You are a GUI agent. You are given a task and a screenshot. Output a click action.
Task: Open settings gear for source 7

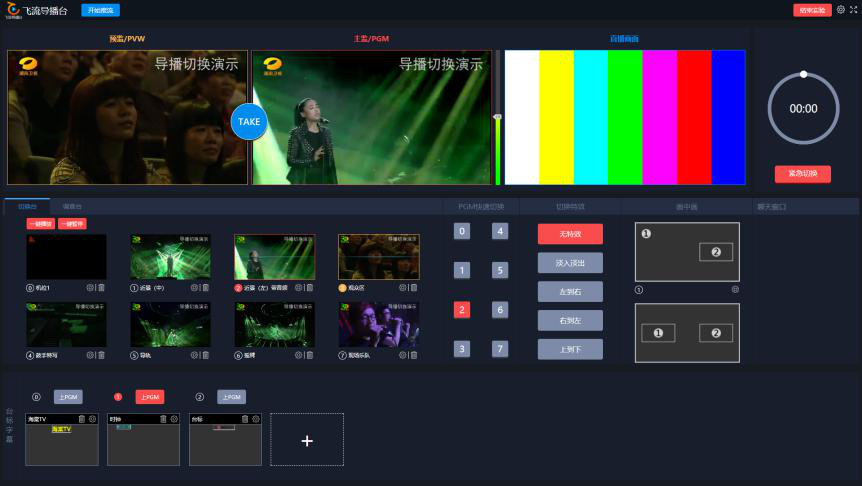point(402,355)
